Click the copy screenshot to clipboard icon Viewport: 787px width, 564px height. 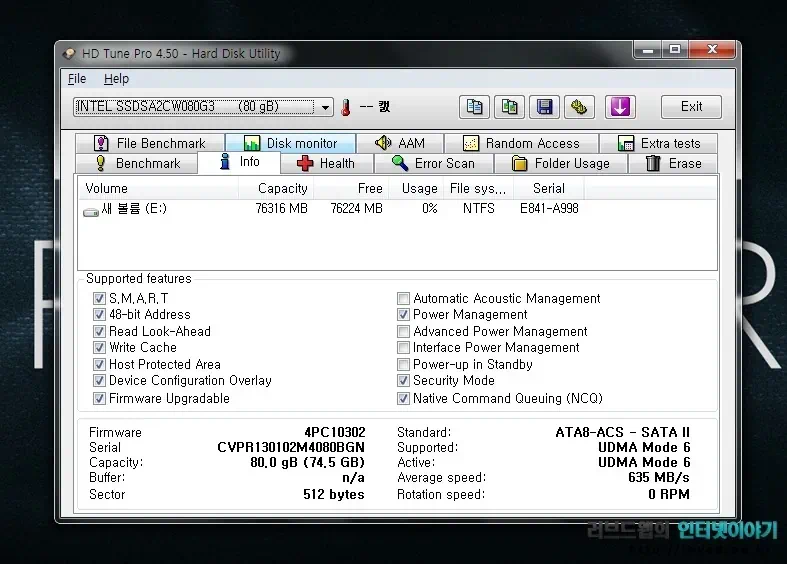tap(509, 107)
